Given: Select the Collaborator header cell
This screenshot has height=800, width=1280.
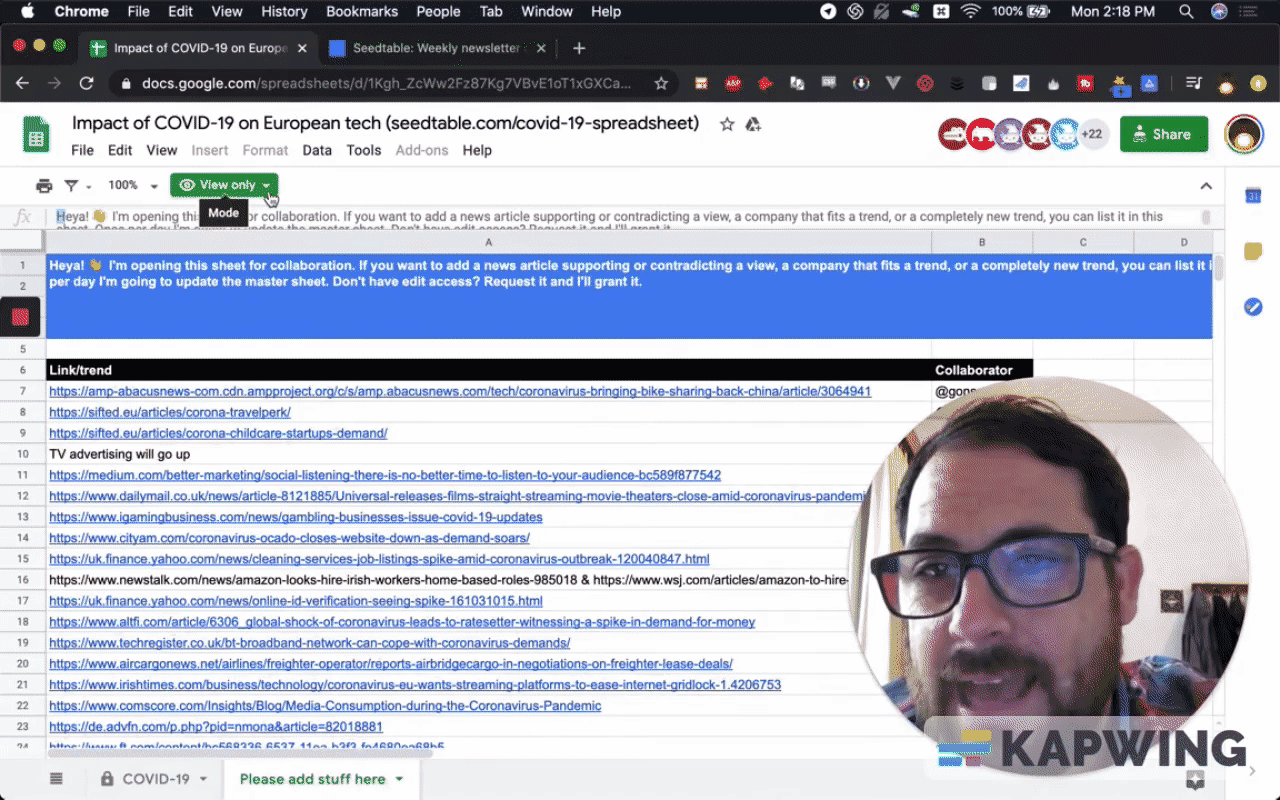Looking at the screenshot, I should tap(982, 370).
